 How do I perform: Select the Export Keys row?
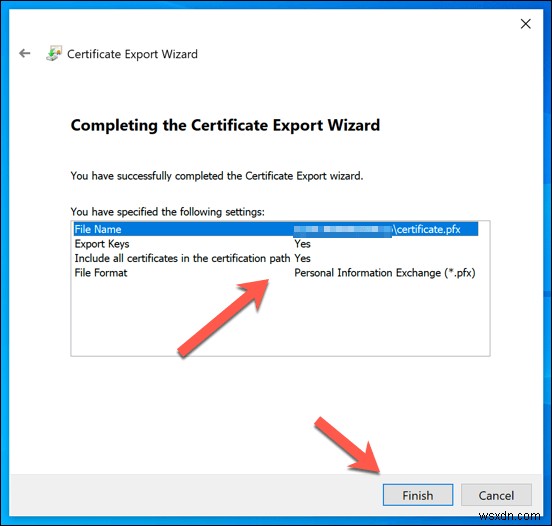point(276,244)
